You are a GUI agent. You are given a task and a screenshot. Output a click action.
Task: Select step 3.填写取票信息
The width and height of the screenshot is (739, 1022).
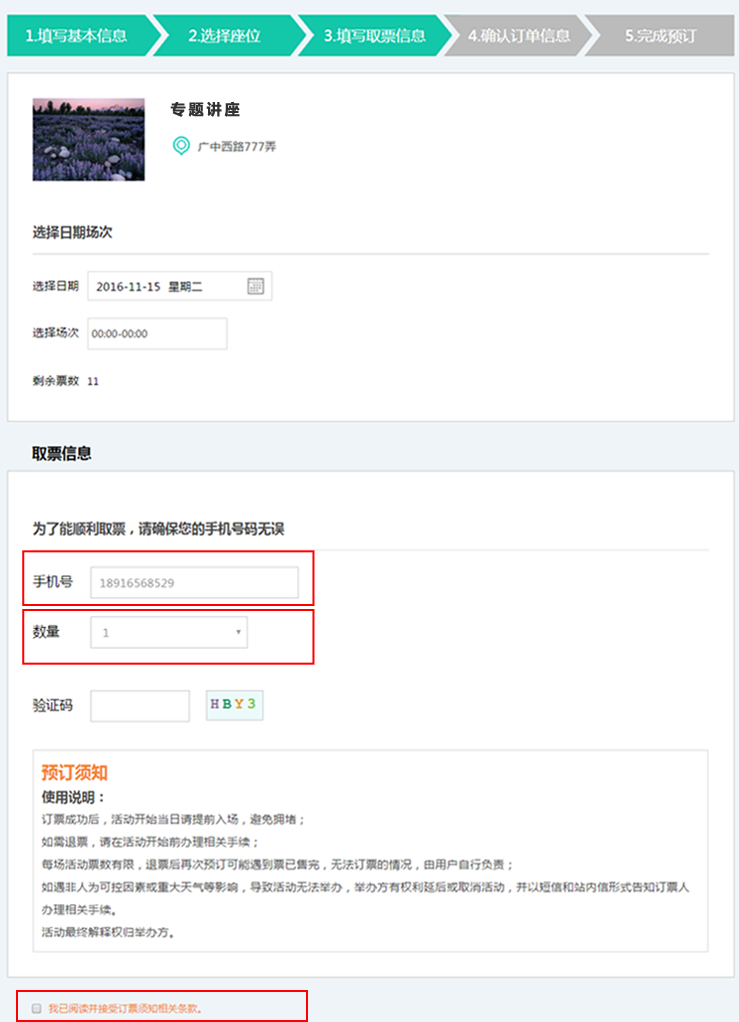[x=374, y=36]
